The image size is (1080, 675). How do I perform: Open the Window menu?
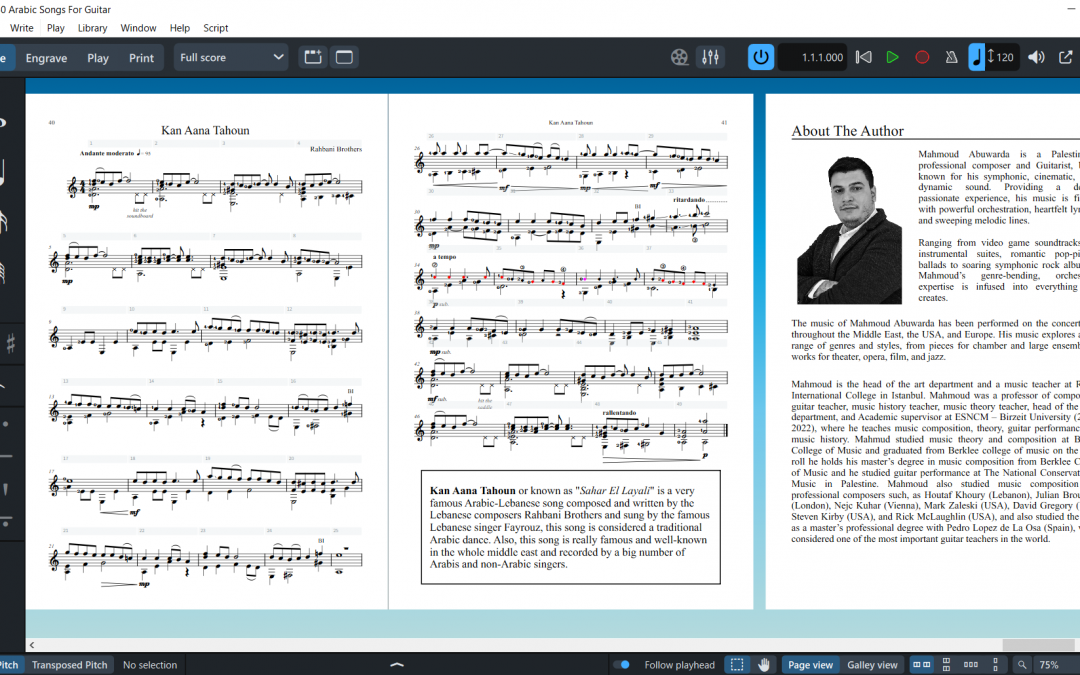click(138, 28)
